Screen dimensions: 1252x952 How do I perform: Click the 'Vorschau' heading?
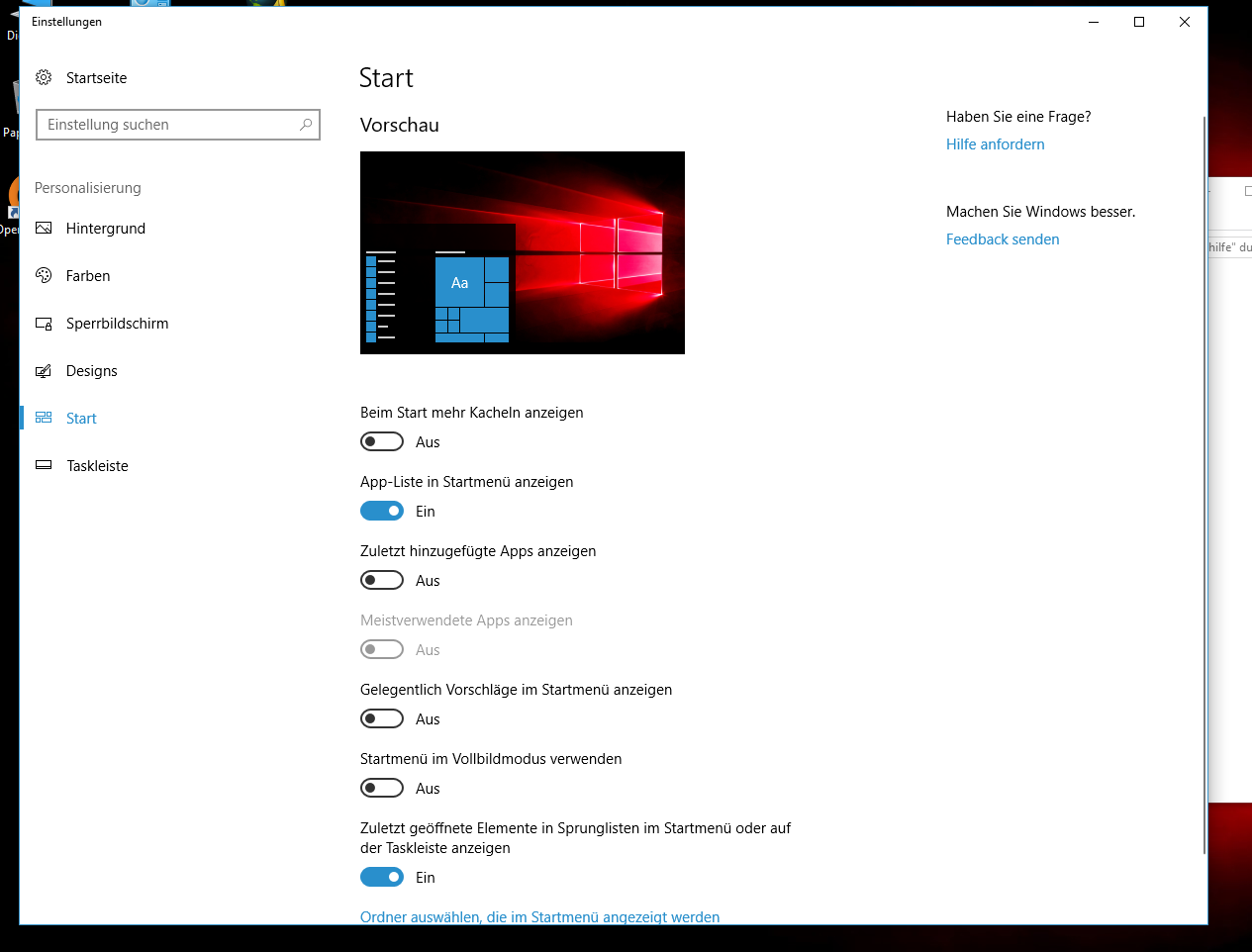[400, 125]
